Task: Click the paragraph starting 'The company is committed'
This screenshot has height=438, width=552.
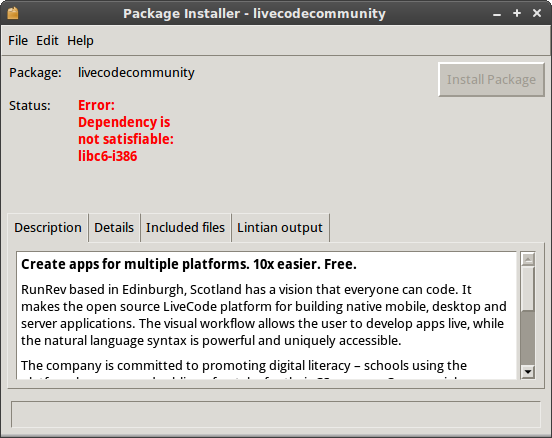Action: click(x=244, y=369)
